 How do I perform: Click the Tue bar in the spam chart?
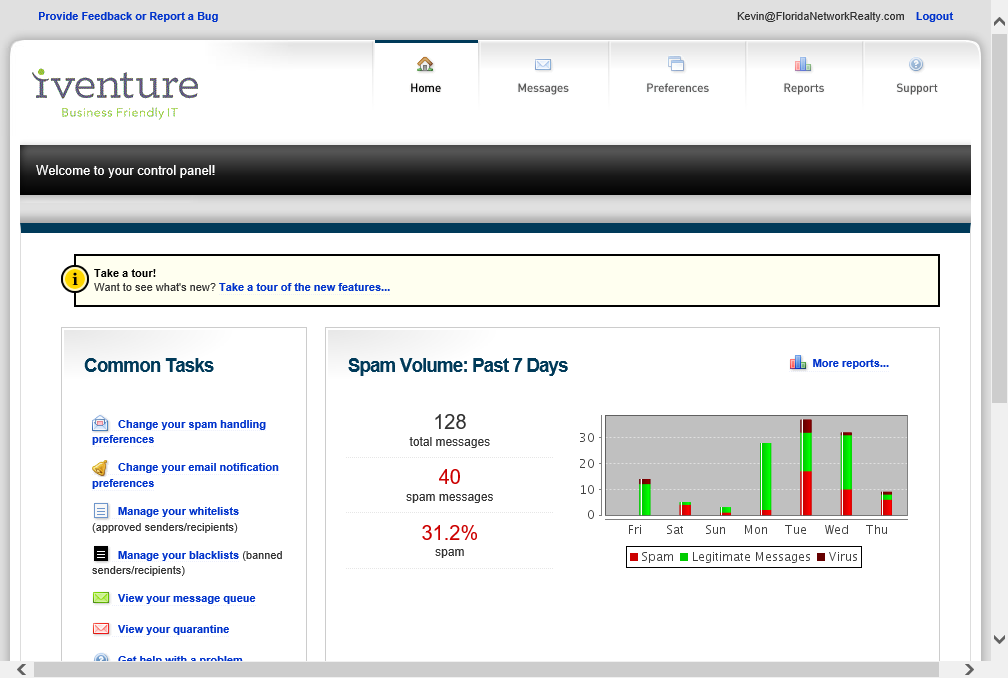coord(806,467)
